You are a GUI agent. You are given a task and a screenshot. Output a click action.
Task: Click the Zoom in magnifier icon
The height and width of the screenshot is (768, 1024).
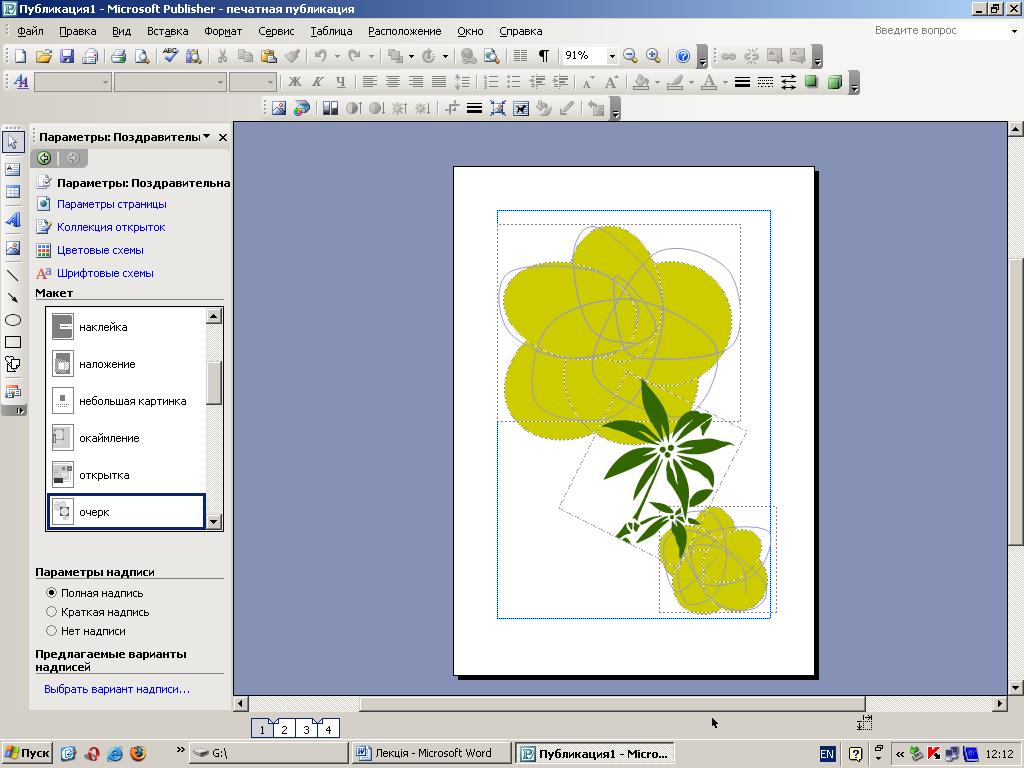click(x=653, y=56)
